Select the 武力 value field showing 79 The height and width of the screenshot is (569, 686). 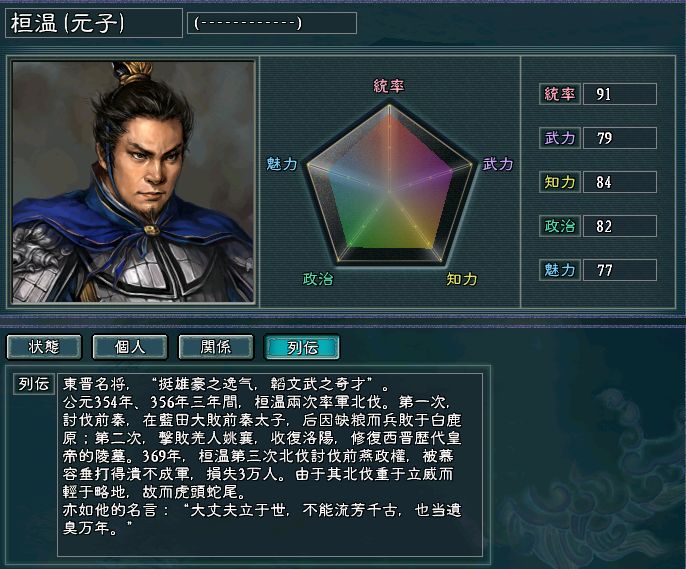(620, 138)
